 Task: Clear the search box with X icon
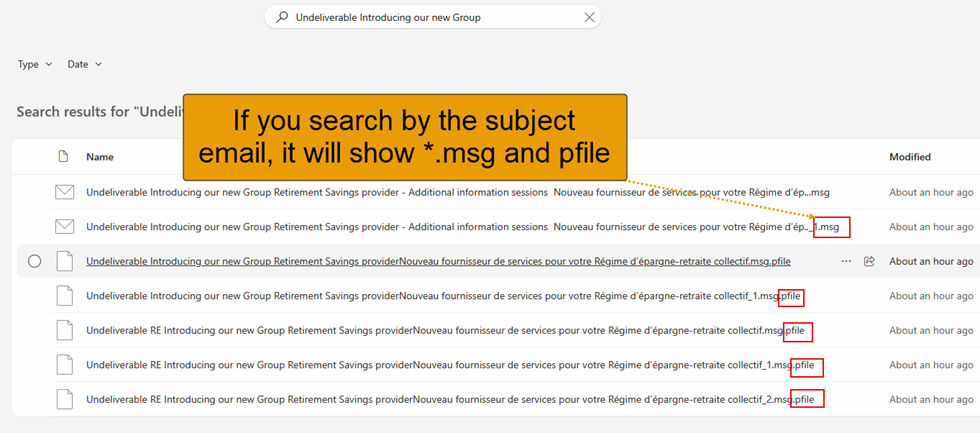pyautogui.click(x=589, y=17)
